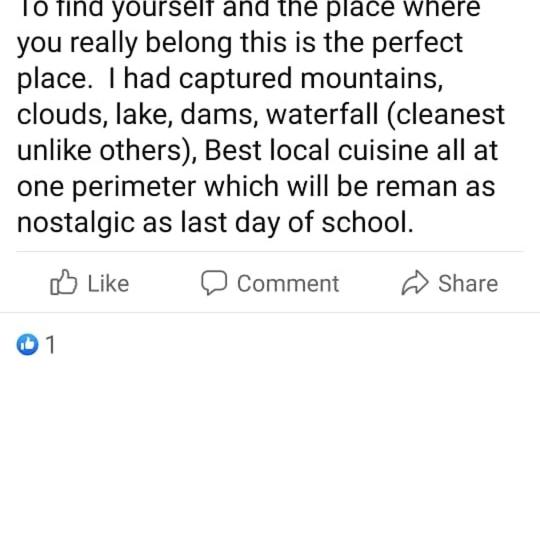Click the word "perimeter" in the post
The width and height of the screenshot is (540, 540).
tap(134, 187)
